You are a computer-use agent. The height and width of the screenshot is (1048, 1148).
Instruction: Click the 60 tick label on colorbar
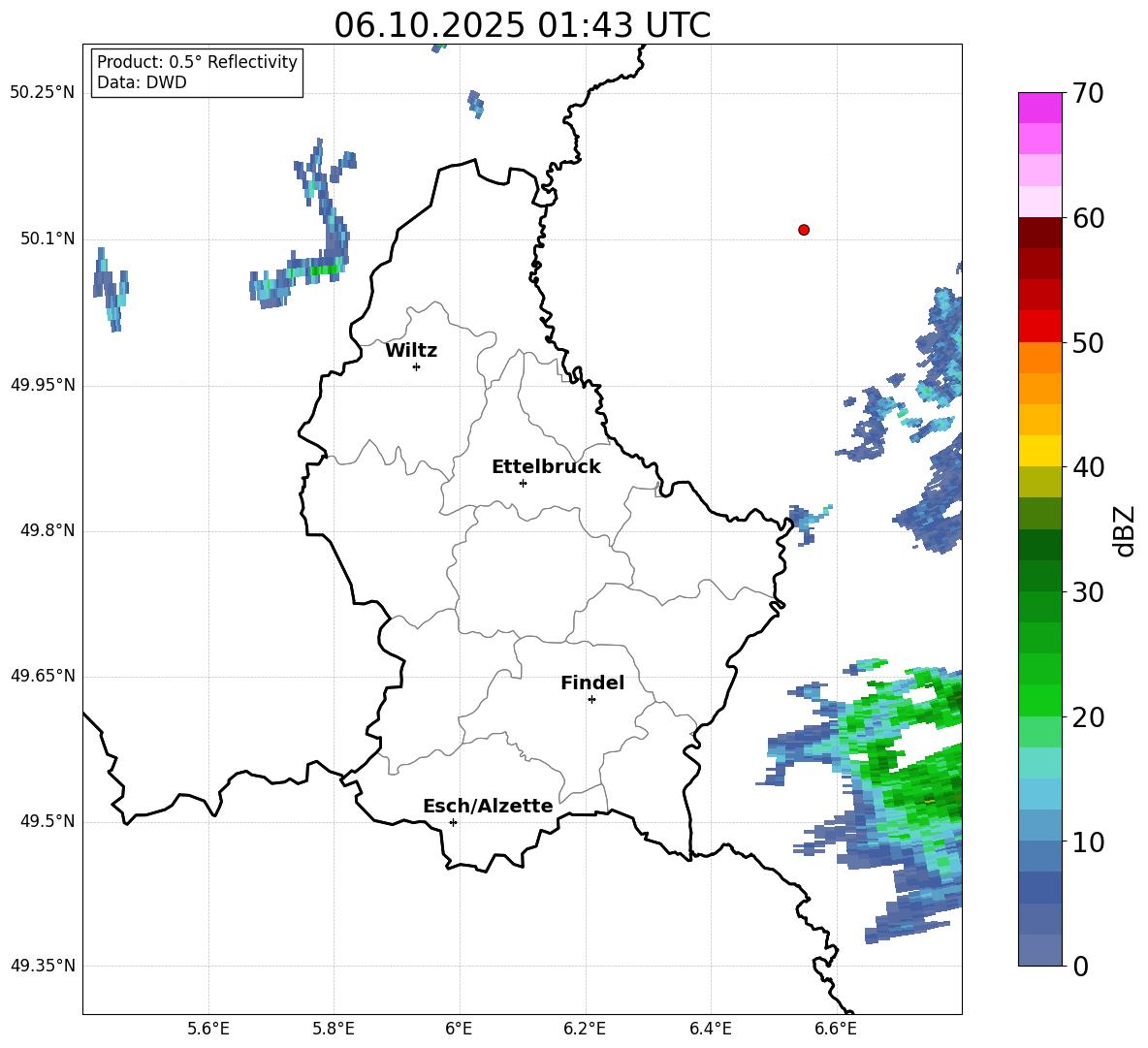coord(1089,218)
